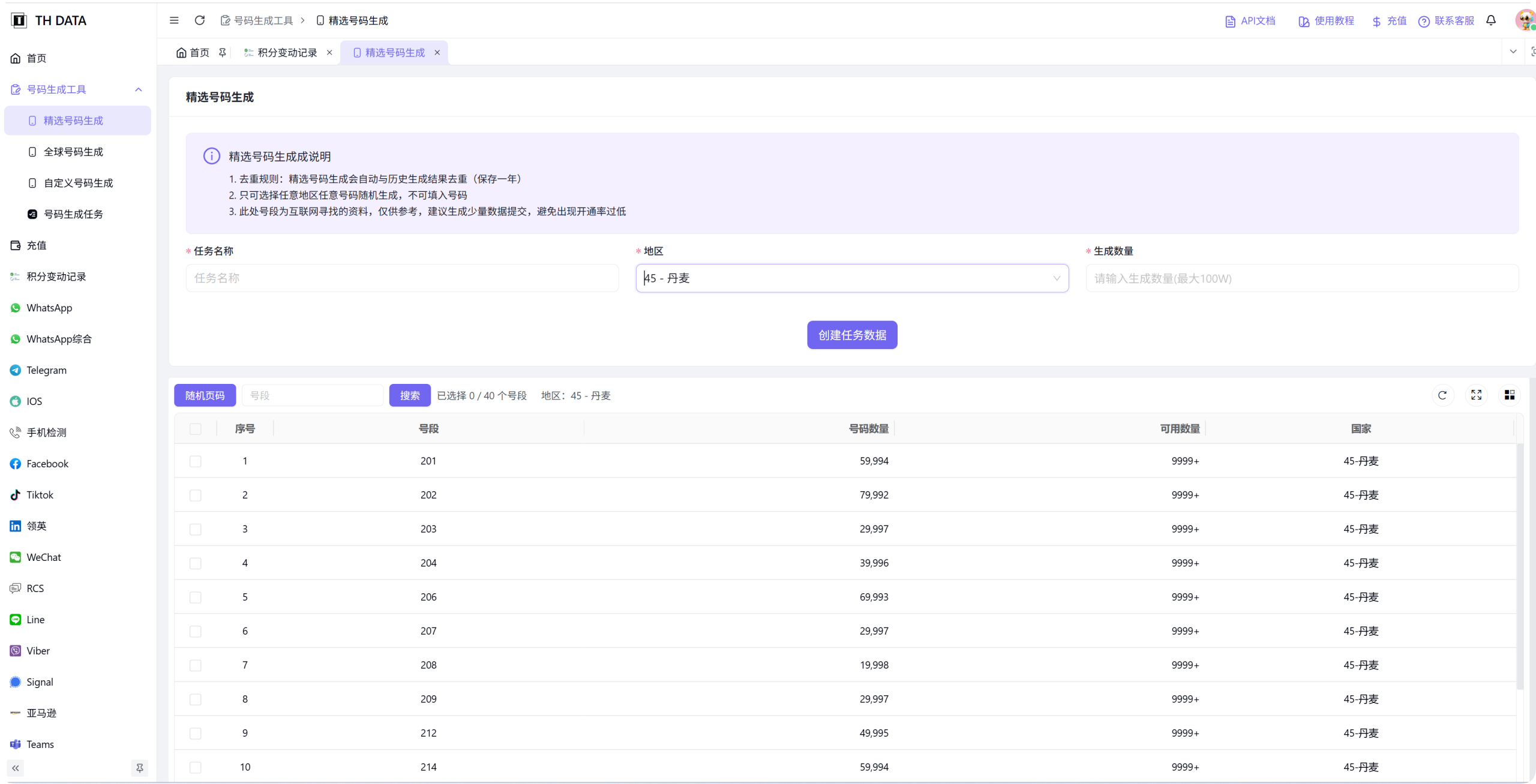Click the notification bell icon
This screenshot has width=1536, height=784.
[1491, 20]
